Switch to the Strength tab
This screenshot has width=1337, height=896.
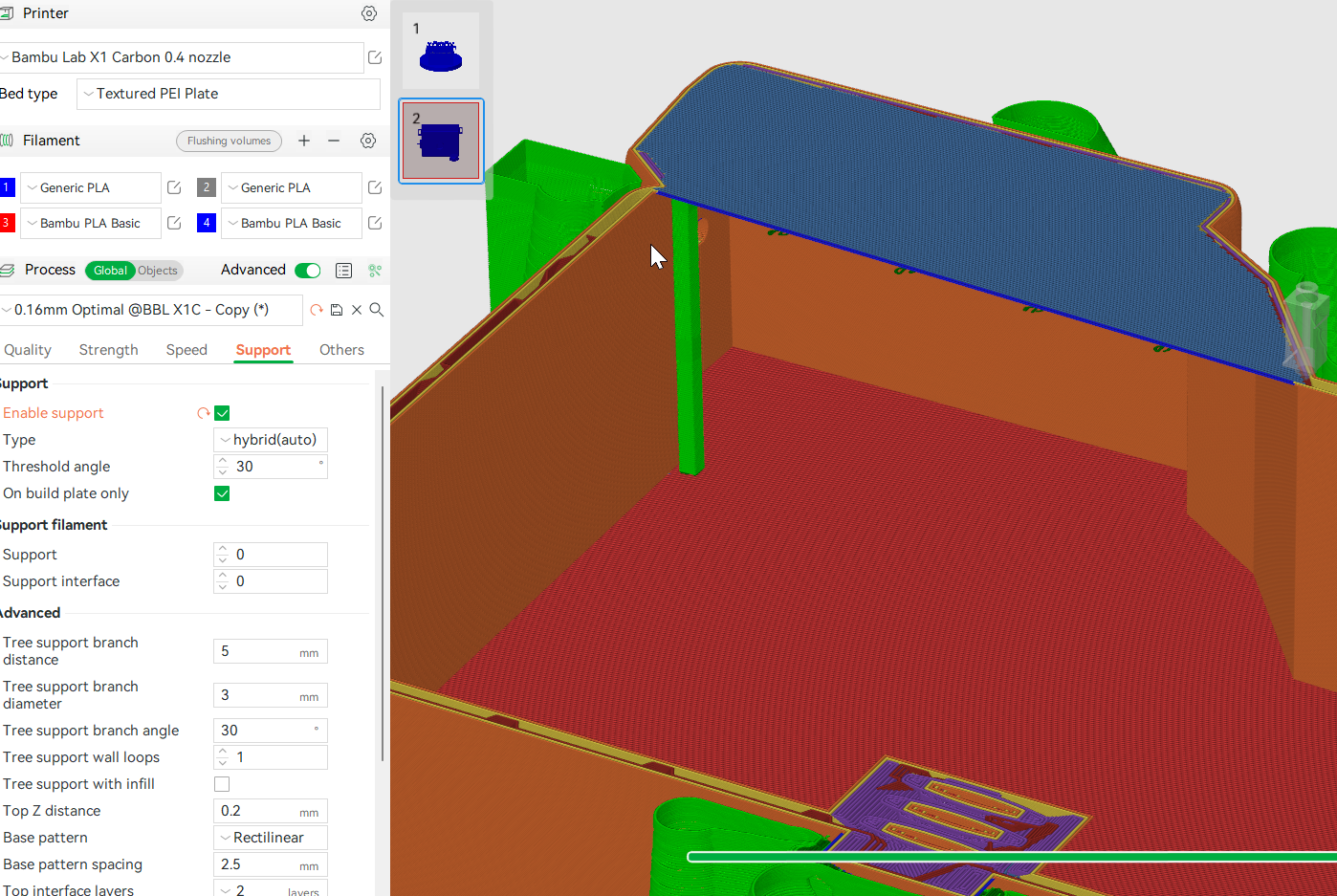[x=109, y=350]
